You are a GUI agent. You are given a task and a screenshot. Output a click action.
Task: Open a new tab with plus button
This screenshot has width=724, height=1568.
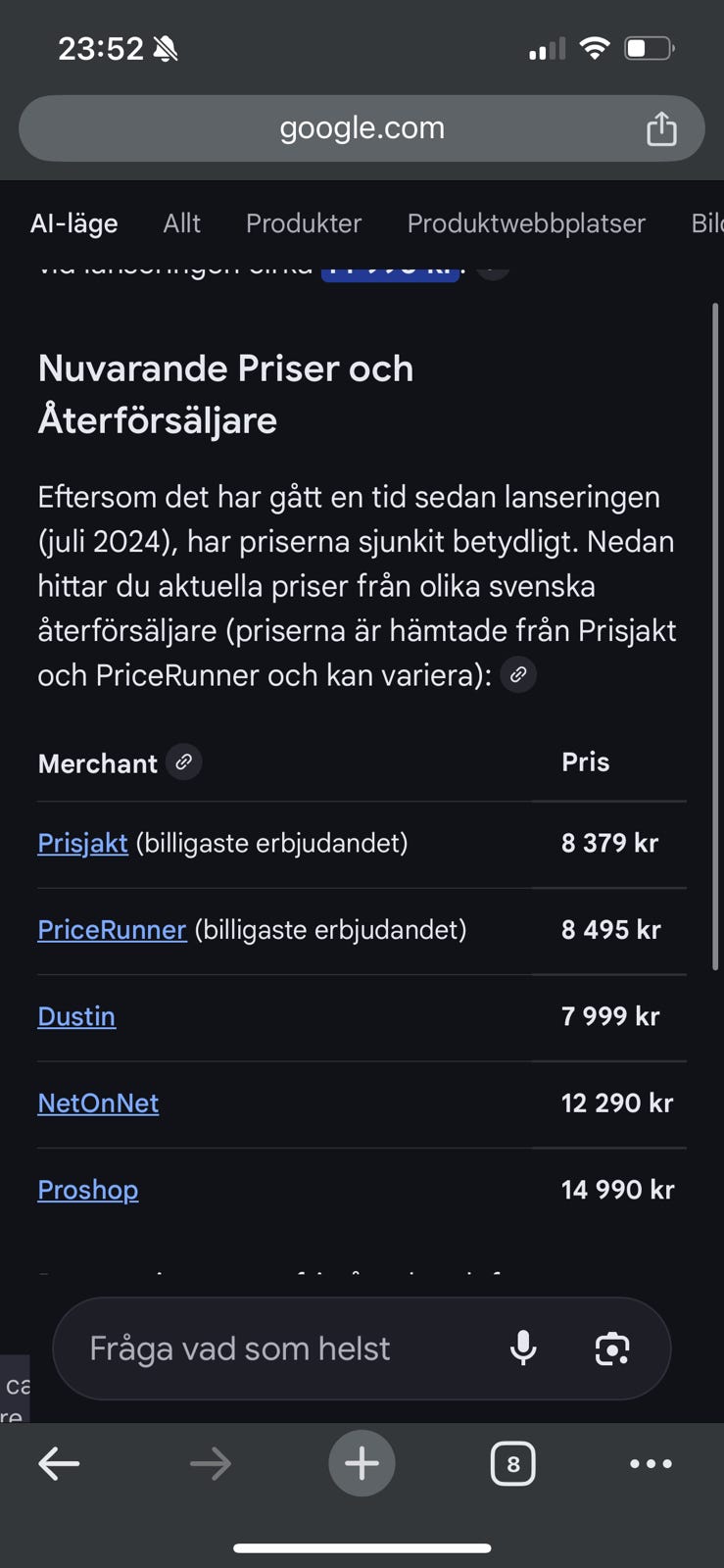(362, 1464)
